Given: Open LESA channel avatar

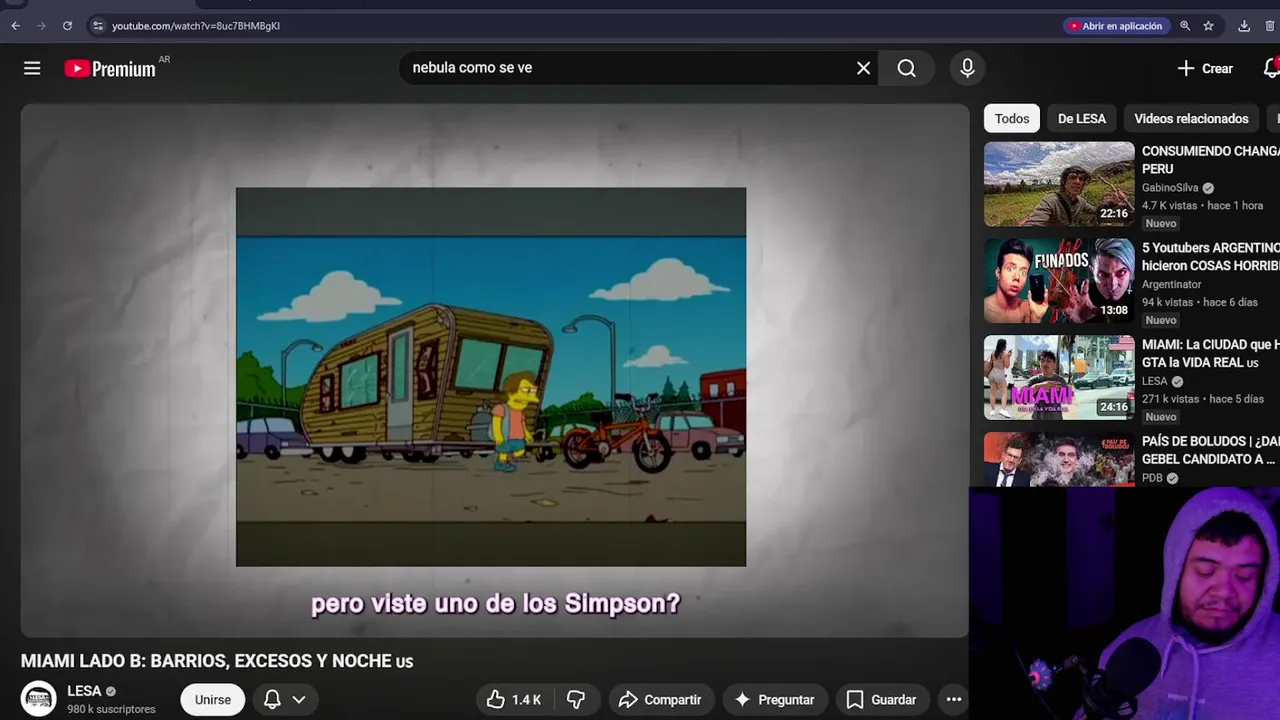Looking at the screenshot, I should 39,699.
